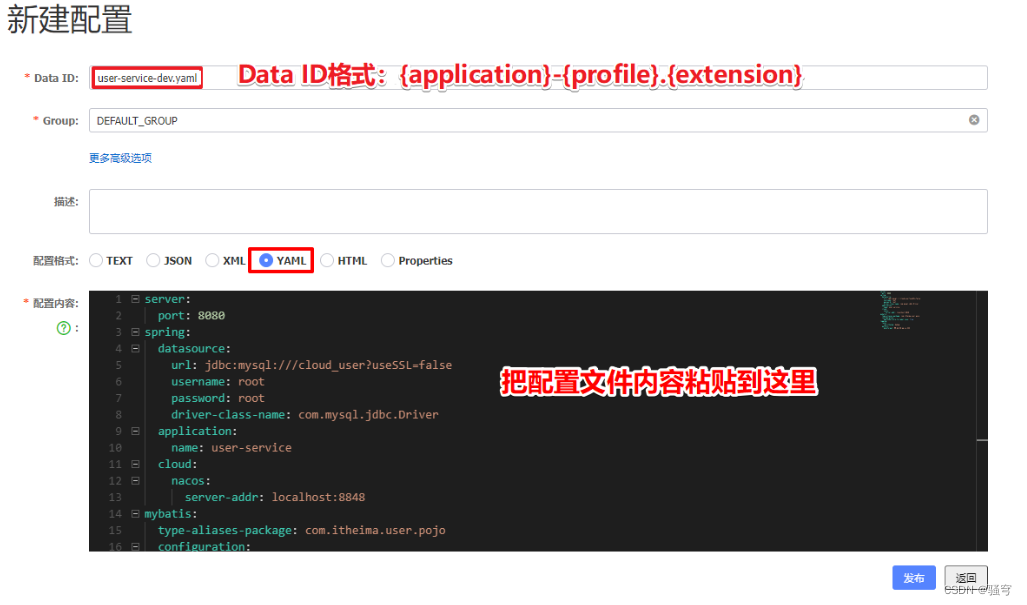The width and height of the screenshot is (1027, 605).
Task: Select the YAML format radio button
Action: coord(266,260)
